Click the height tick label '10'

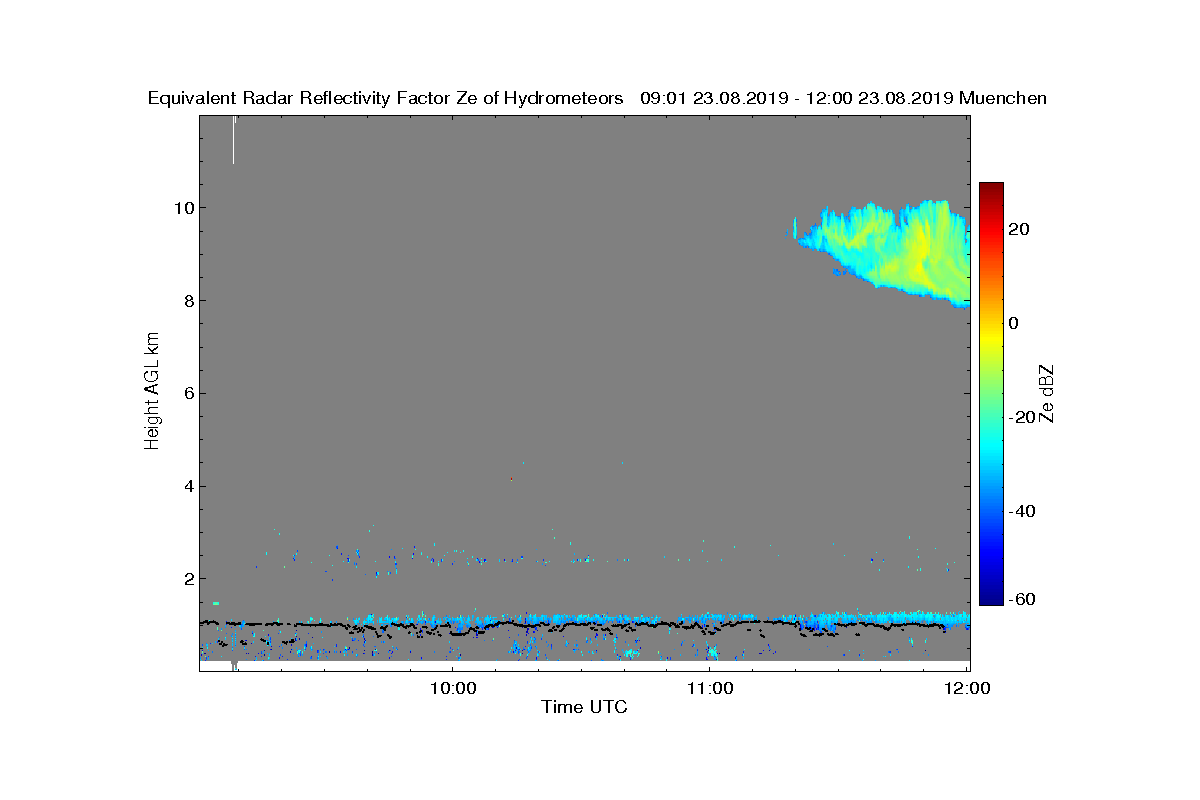(184, 208)
